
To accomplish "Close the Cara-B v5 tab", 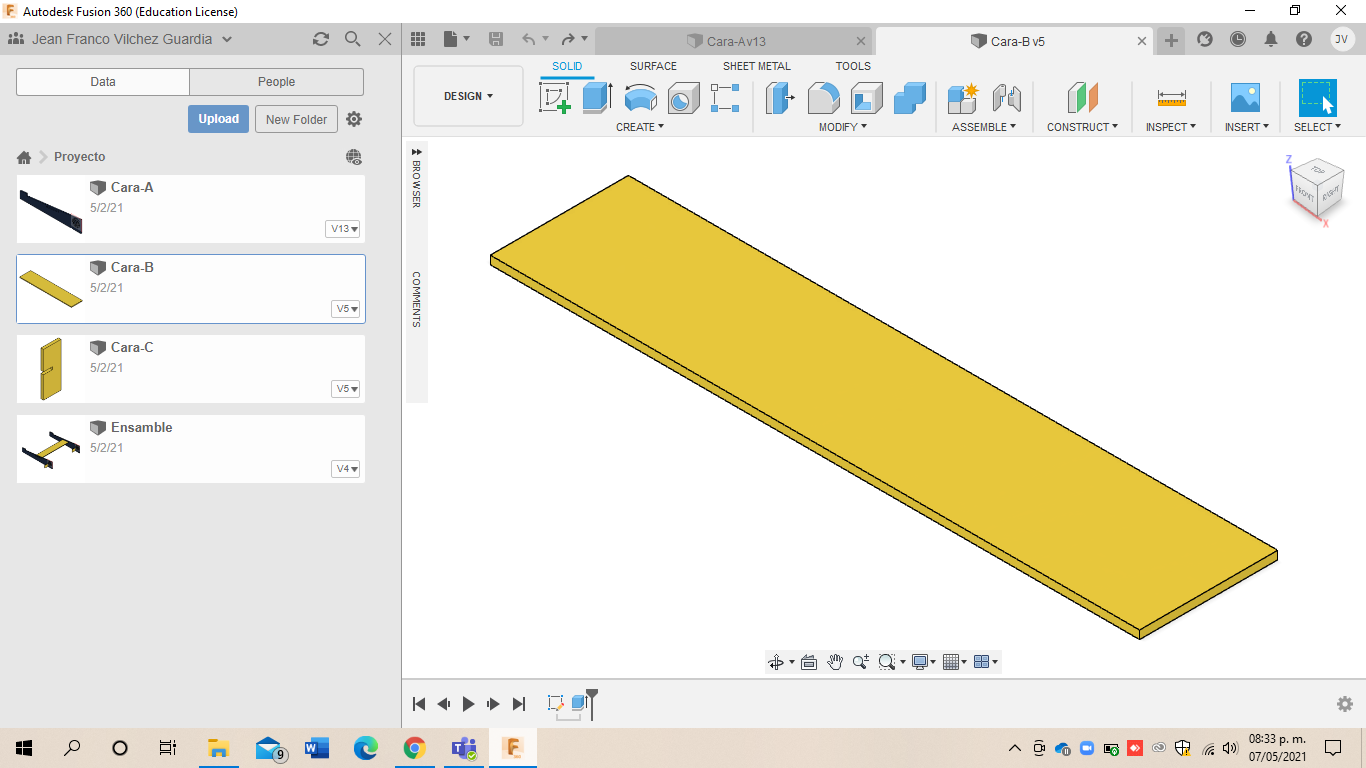I will 1143,41.
